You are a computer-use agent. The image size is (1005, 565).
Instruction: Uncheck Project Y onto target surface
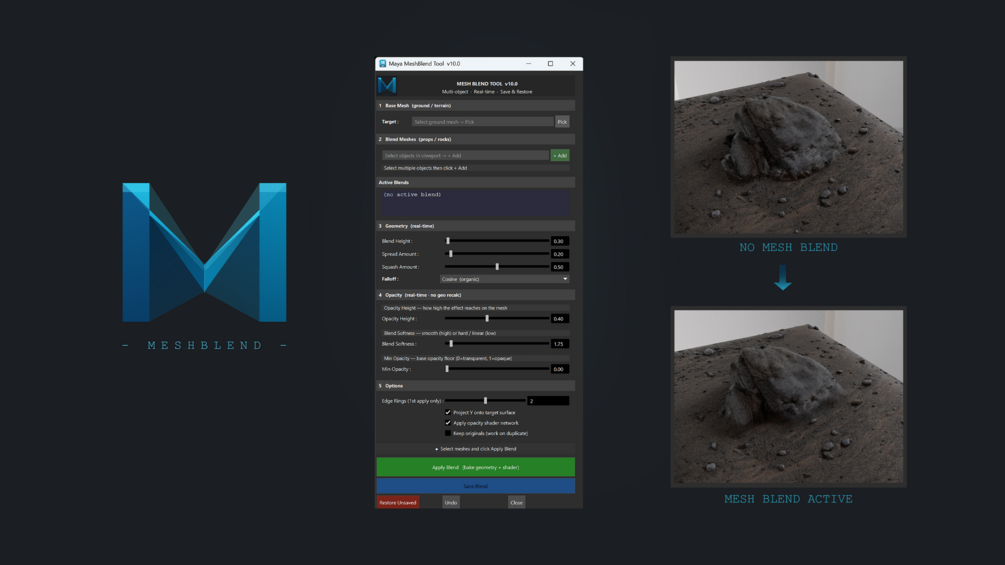click(448, 413)
